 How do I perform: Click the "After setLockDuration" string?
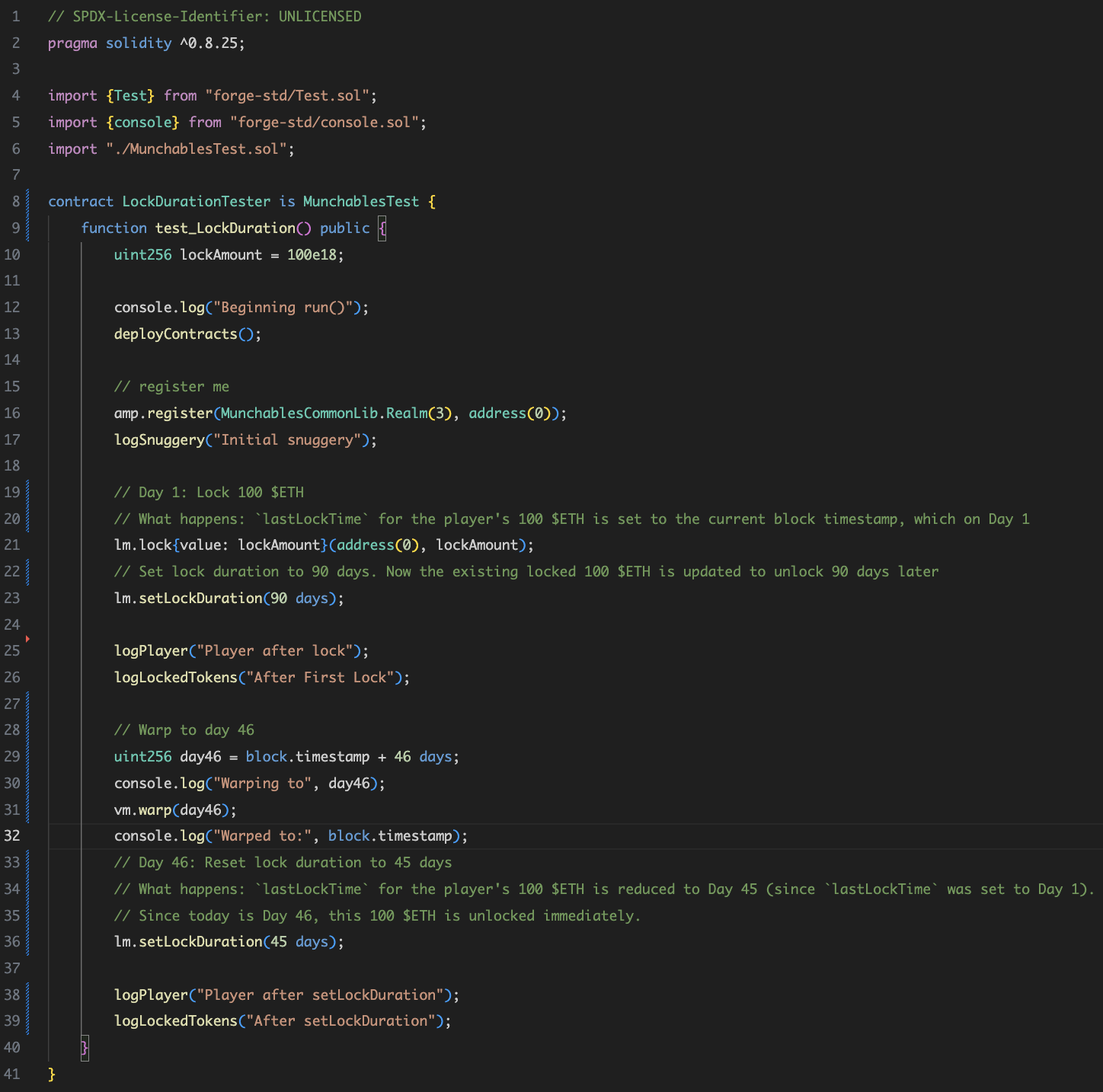340,1020
